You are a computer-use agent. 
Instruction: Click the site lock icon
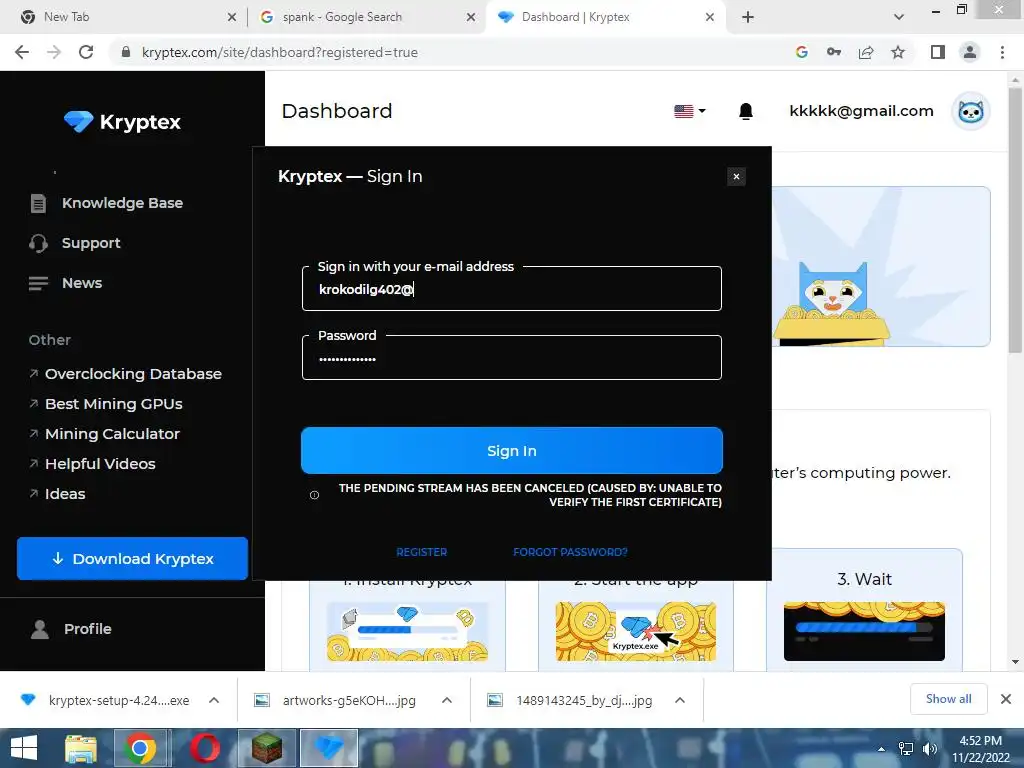click(x=126, y=52)
